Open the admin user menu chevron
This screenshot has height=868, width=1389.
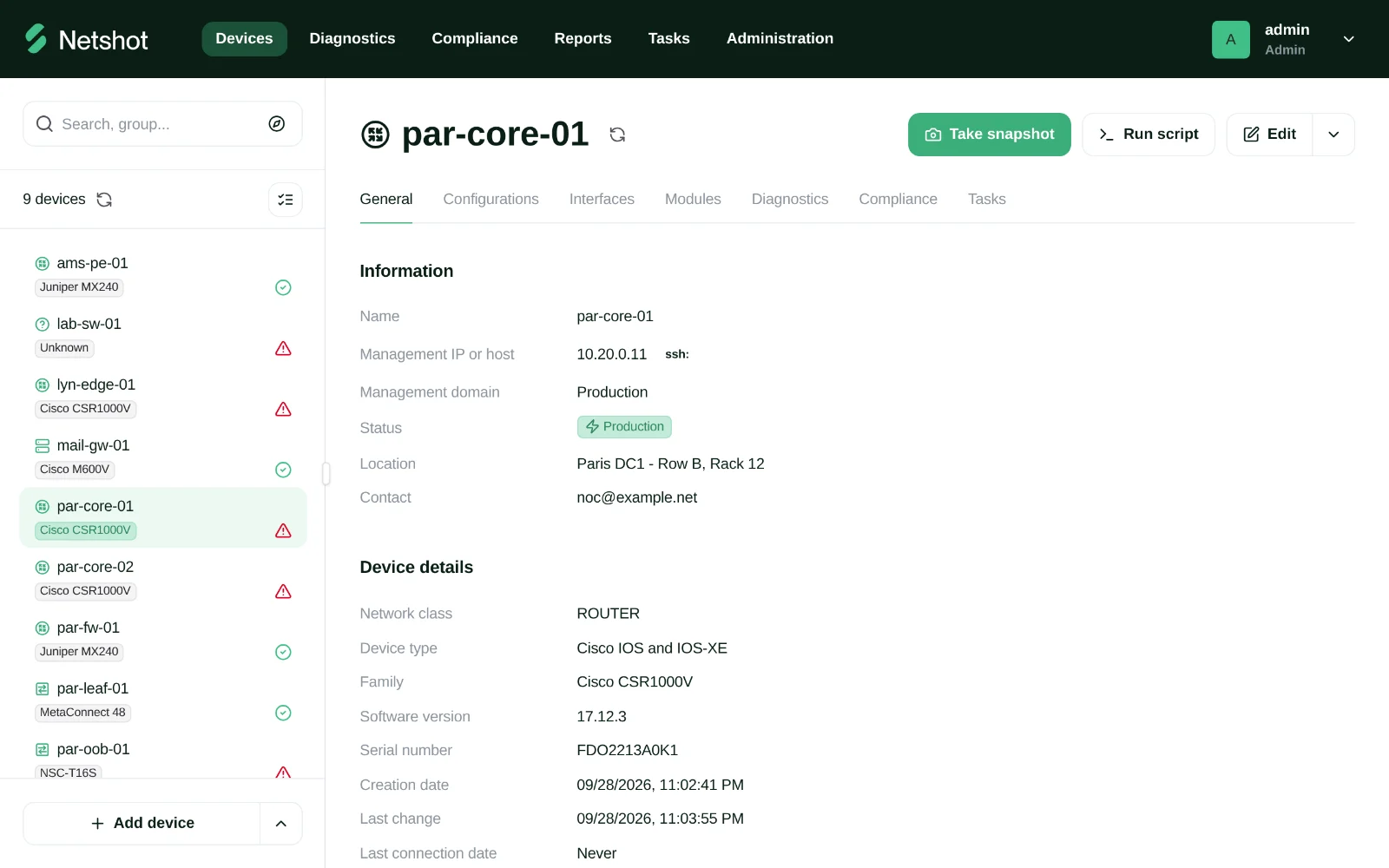point(1348,39)
